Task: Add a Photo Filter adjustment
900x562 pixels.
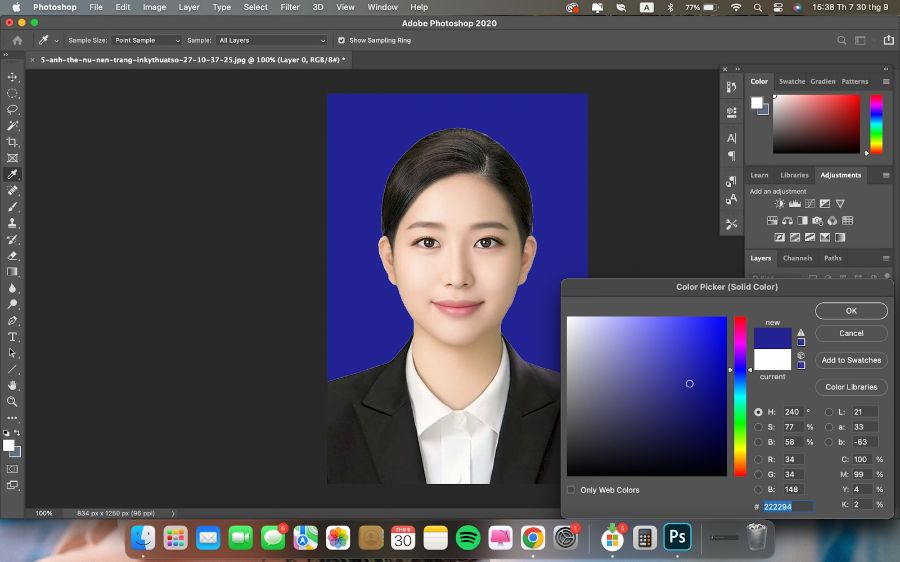Action: coord(817,220)
